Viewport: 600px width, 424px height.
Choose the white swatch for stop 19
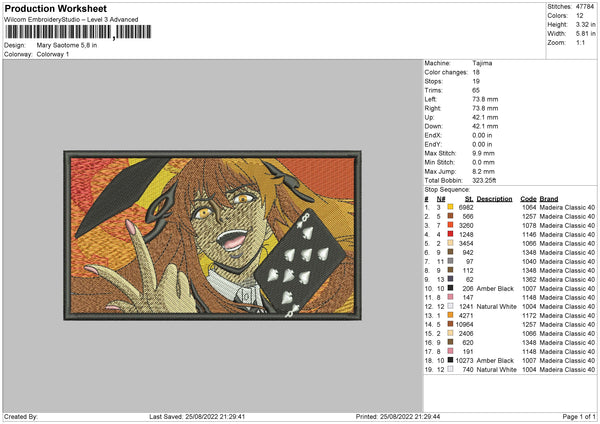(450, 369)
